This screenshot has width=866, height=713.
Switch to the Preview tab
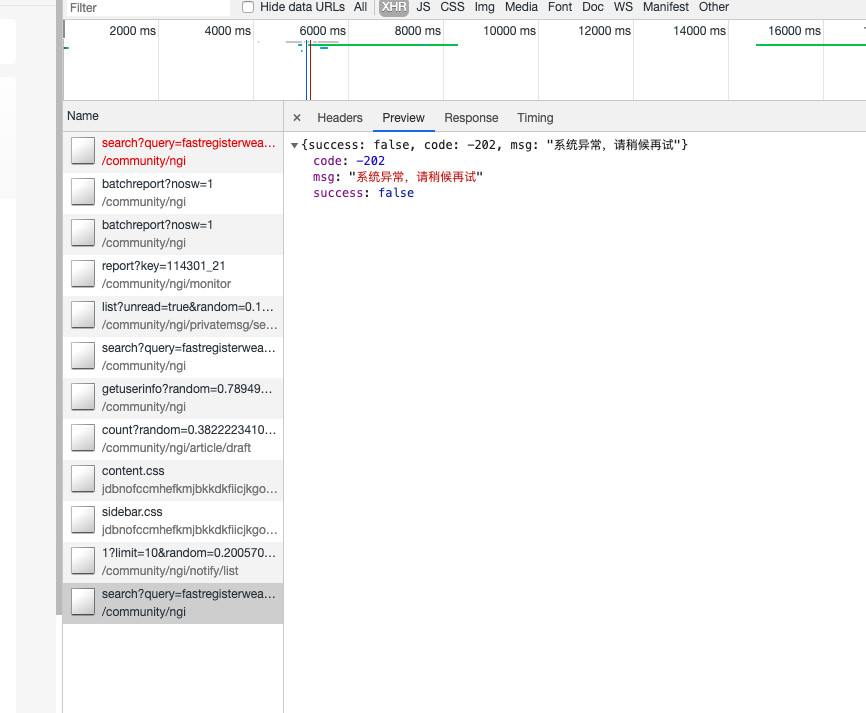coord(403,118)
